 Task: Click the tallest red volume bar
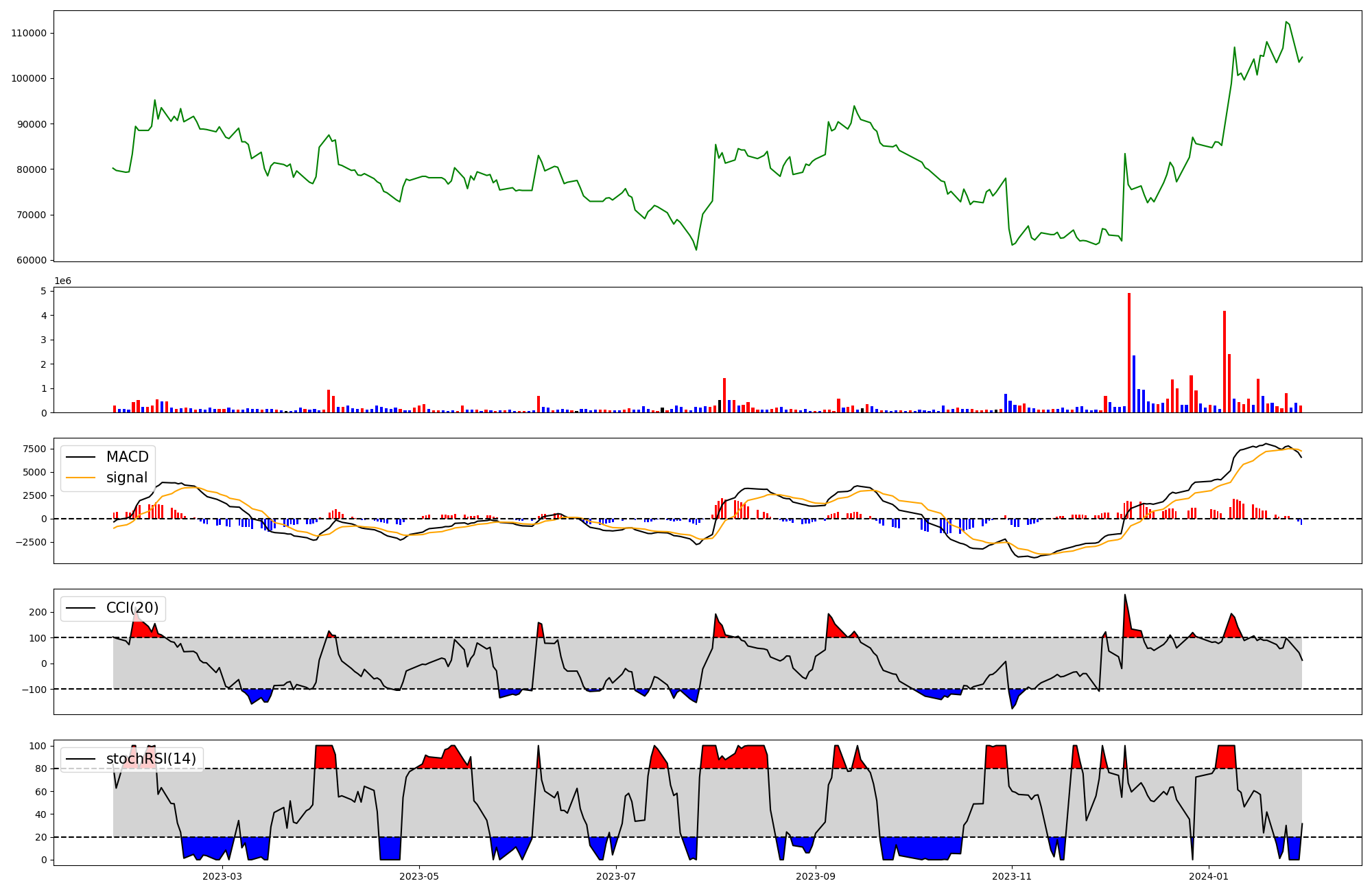1129,353
